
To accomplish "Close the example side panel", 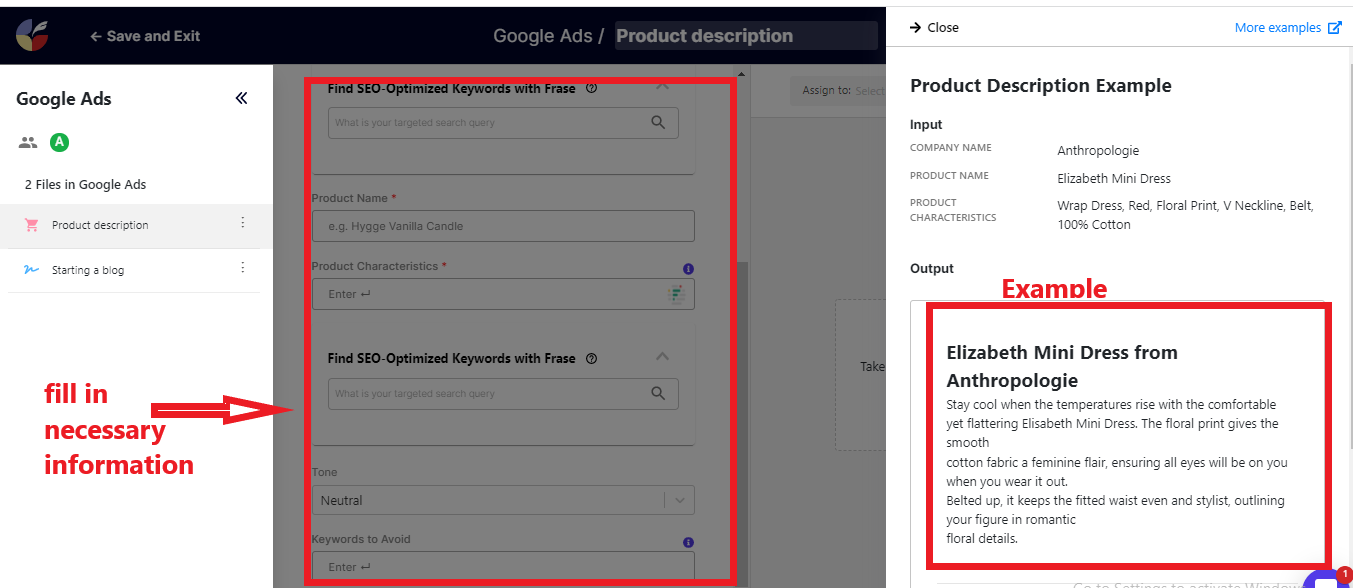I will click(x=934, y=28).
